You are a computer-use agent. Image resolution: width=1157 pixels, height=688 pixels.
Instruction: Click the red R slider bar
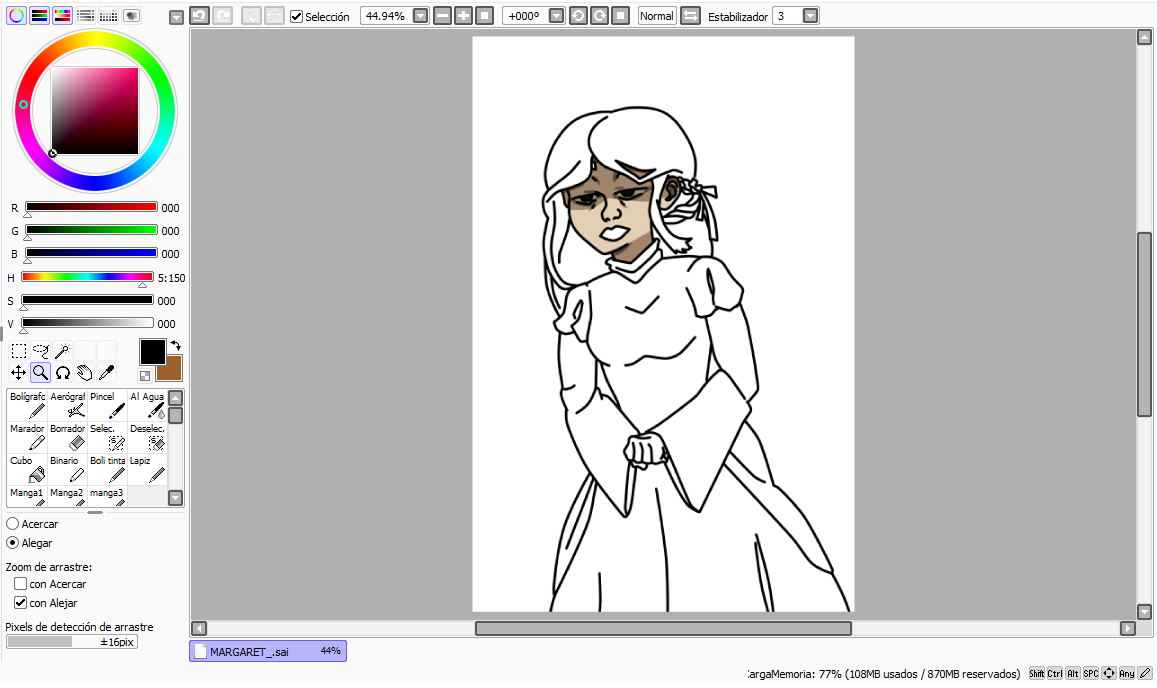coord(91,207)
